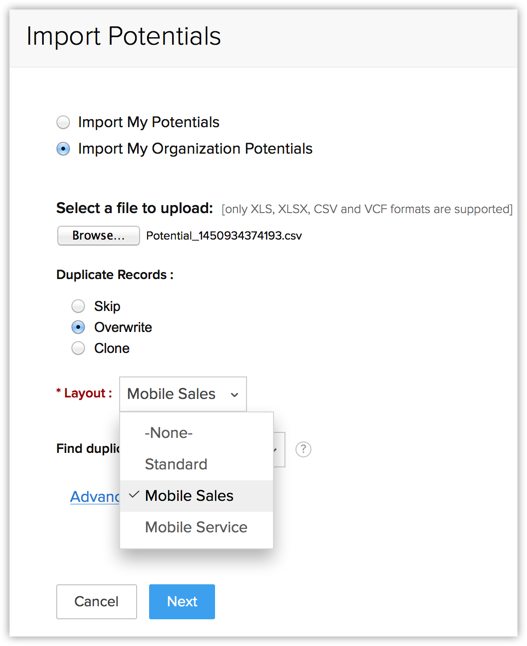Choose Clone for duplicate records
The image size is (527, 646).
78,348
